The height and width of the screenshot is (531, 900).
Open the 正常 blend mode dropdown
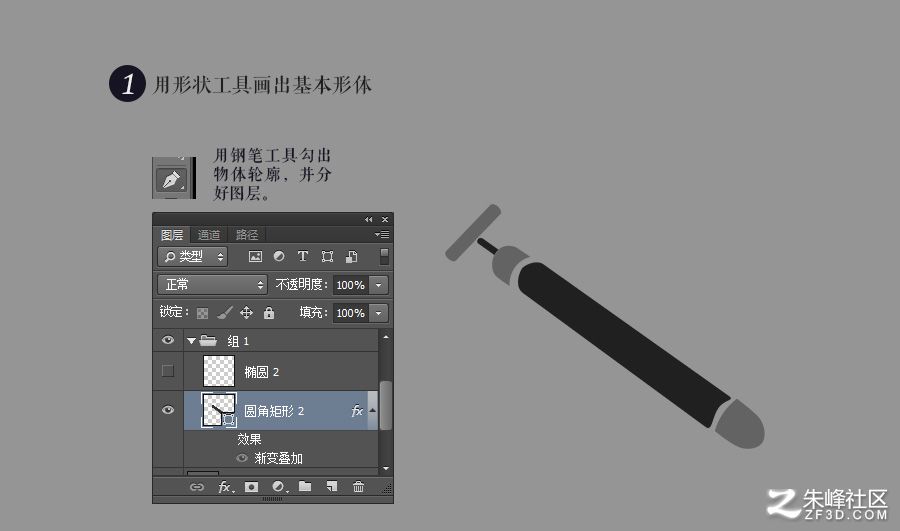(x=212, y=284)
